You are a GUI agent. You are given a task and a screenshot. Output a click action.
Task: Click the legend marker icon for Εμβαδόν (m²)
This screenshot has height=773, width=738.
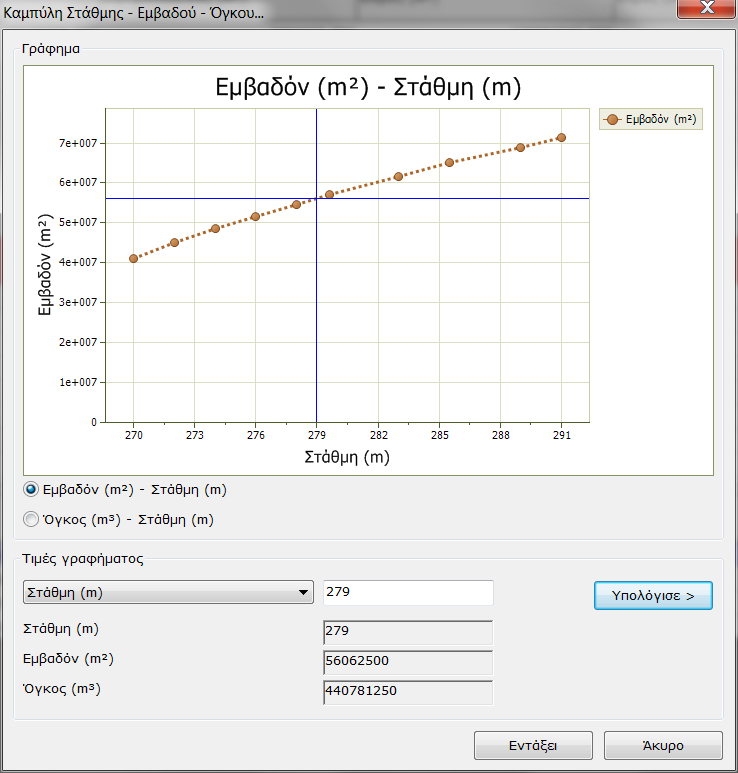(613, 119)
